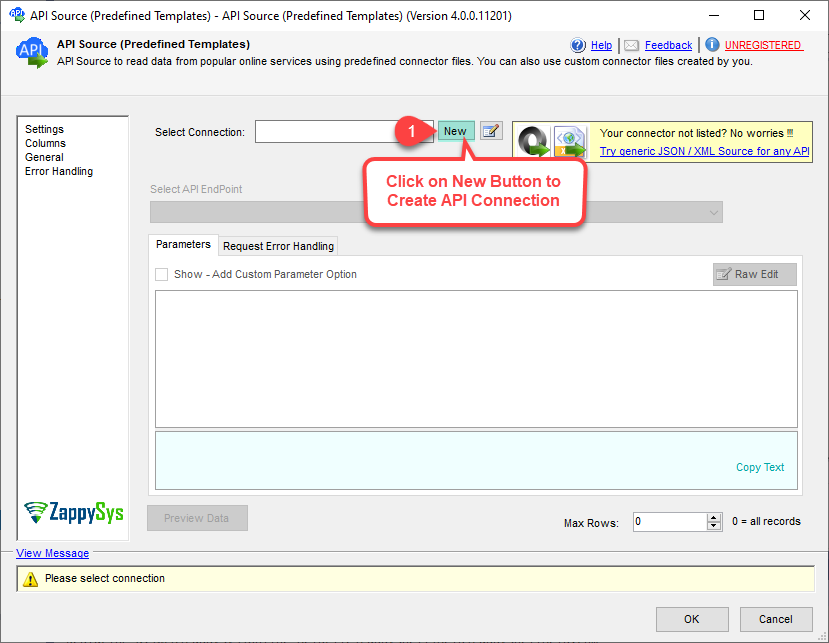Decrease Max Rows with down arrow
This screenshot has height=643, width=829.
point(714,526)
